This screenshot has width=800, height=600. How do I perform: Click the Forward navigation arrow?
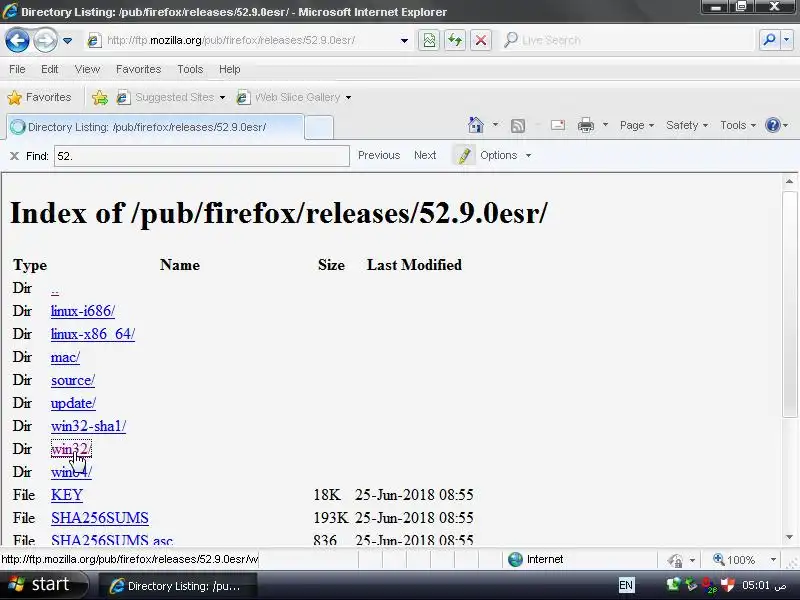click(x=45, y=40)
